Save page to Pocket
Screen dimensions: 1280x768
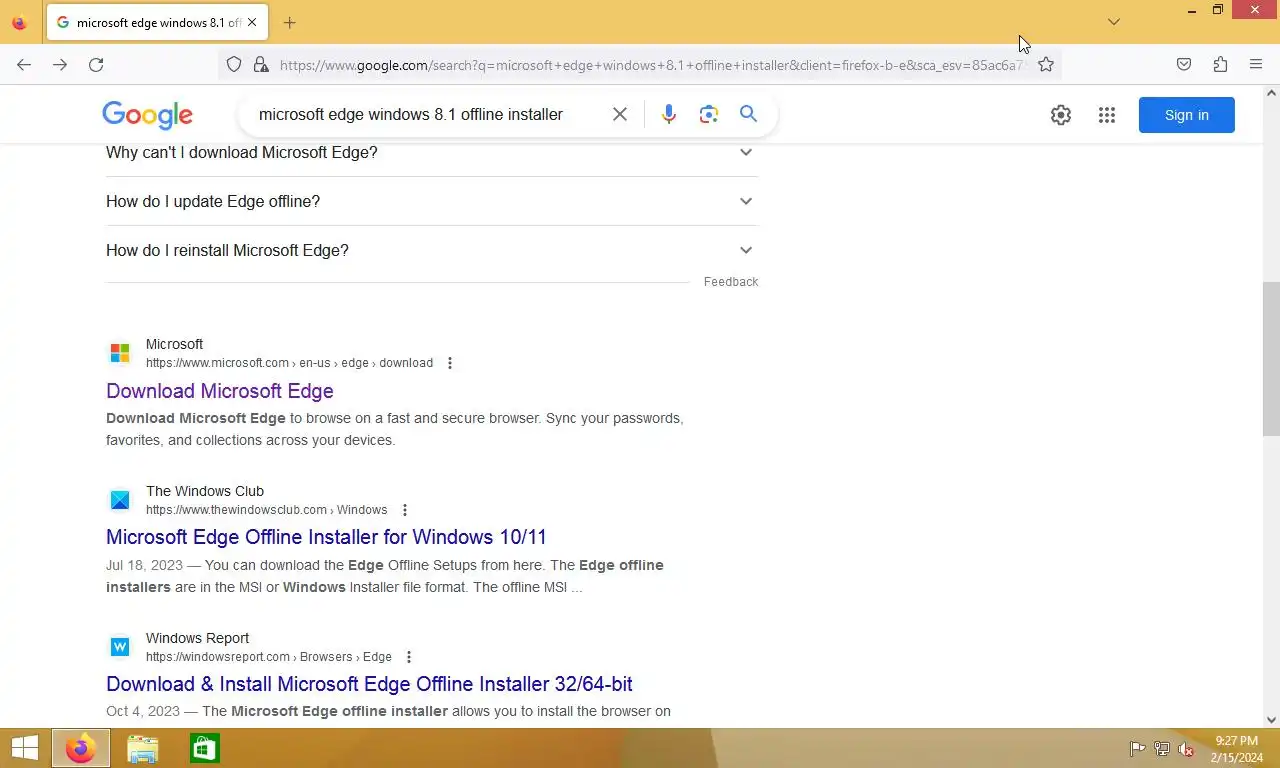[x=1184, y=65]
